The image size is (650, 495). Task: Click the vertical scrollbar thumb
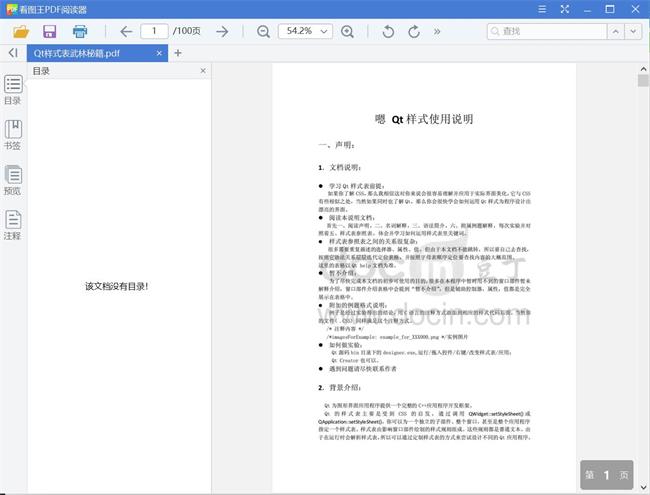click(643, 80)
